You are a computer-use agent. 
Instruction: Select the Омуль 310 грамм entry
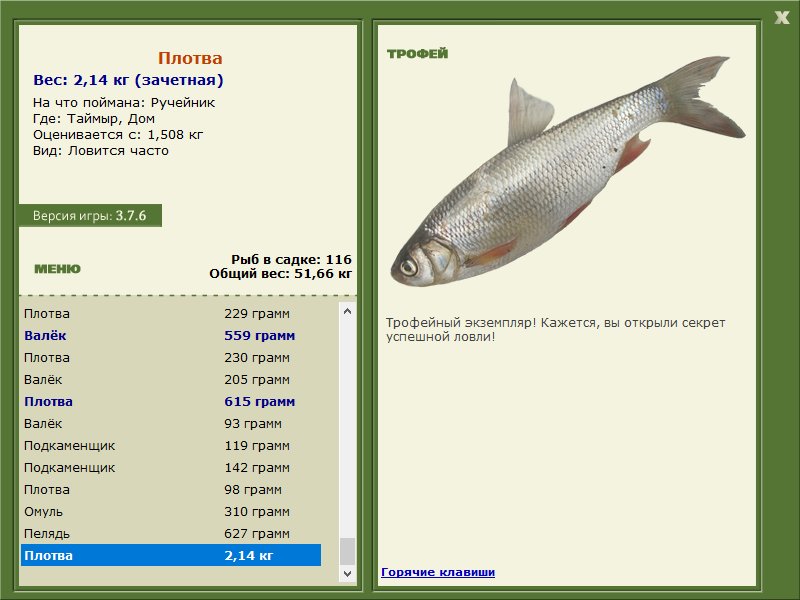point(171,511)
